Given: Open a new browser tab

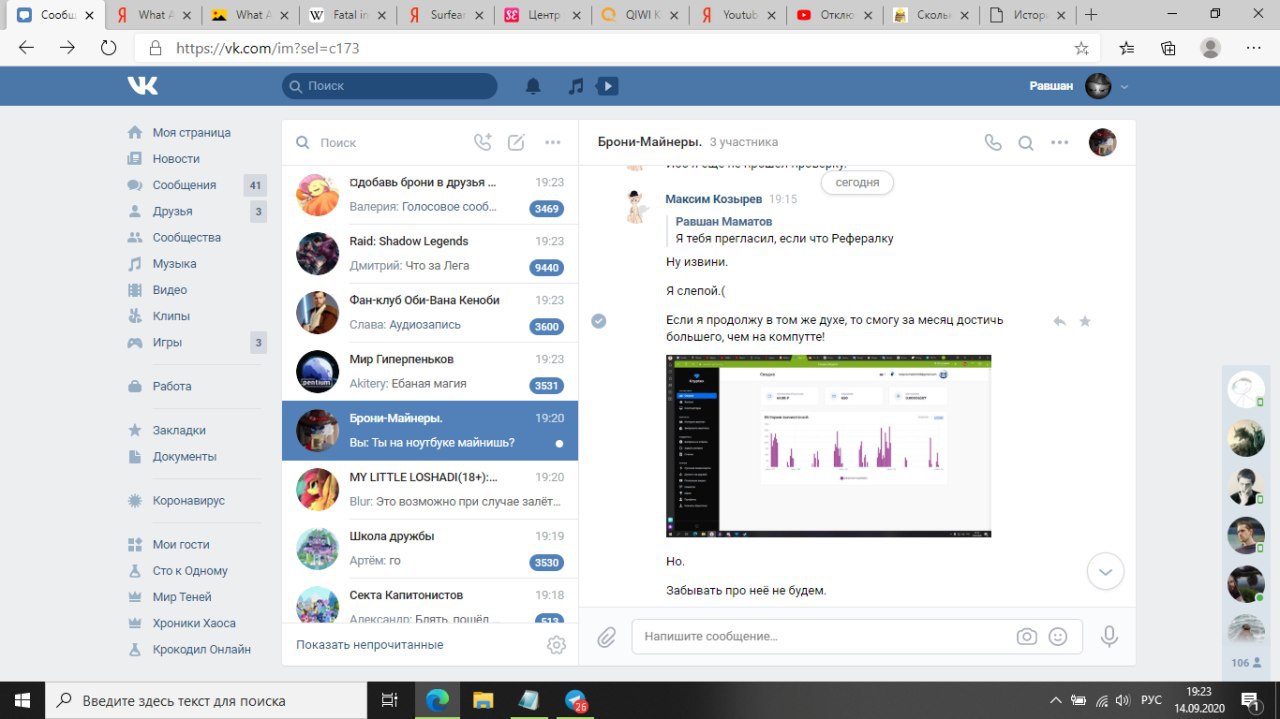Looking at the screenshot, I should point(1091,15).
